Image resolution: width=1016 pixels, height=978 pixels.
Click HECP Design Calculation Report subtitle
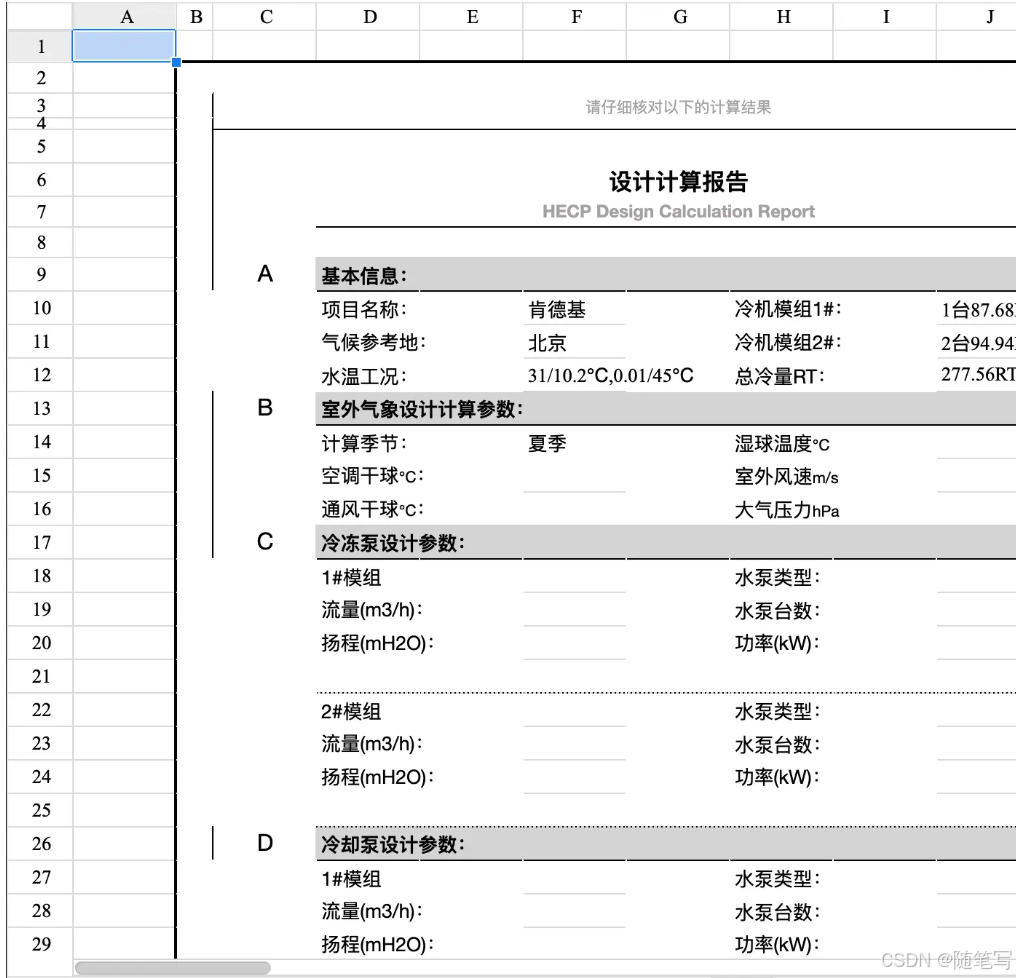pos(678,211)
